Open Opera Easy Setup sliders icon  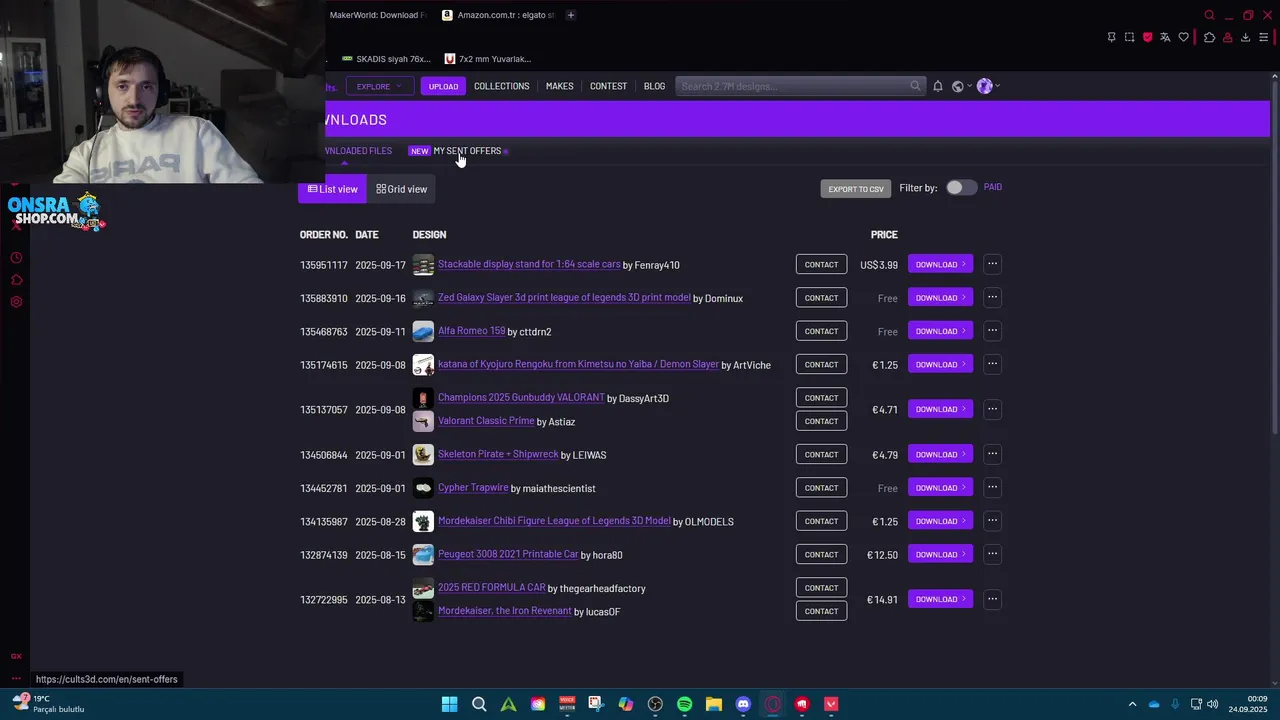click(x=1264, y=37)
